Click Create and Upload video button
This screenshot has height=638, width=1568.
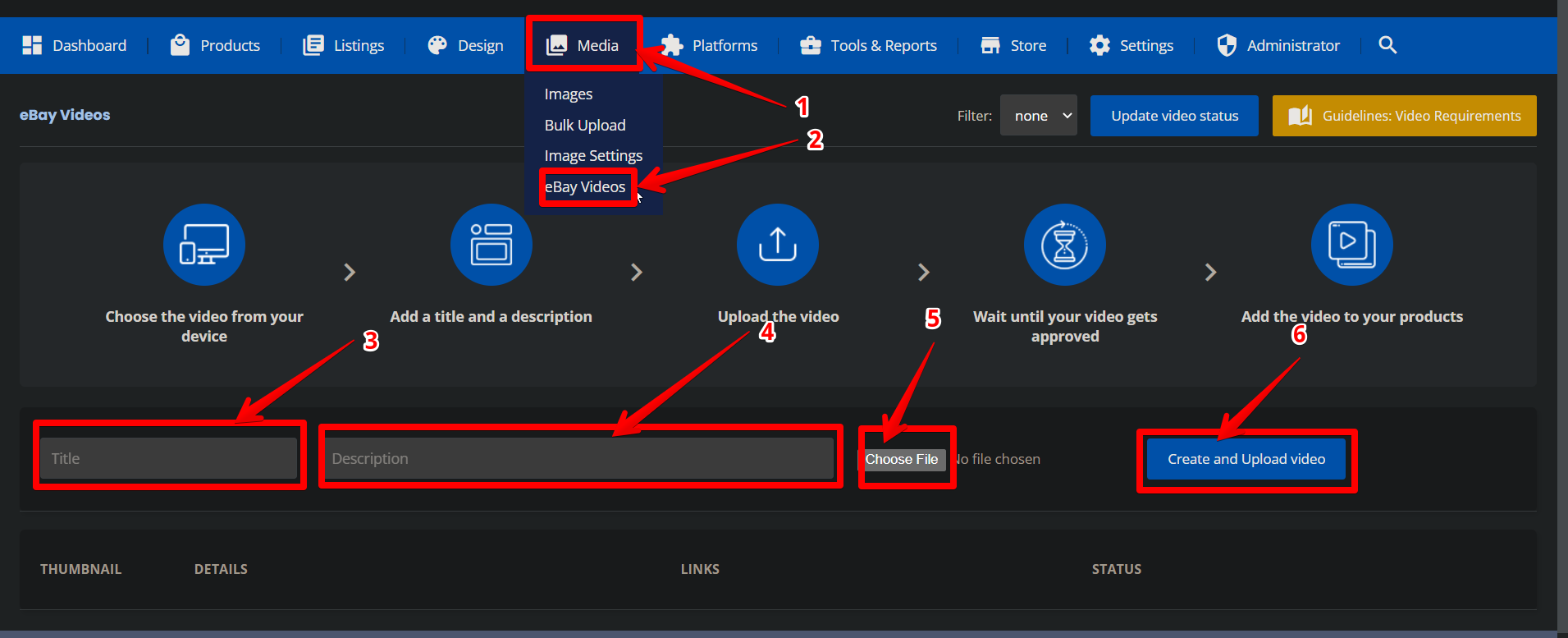pyautogui.click(x=1246, y=459)
